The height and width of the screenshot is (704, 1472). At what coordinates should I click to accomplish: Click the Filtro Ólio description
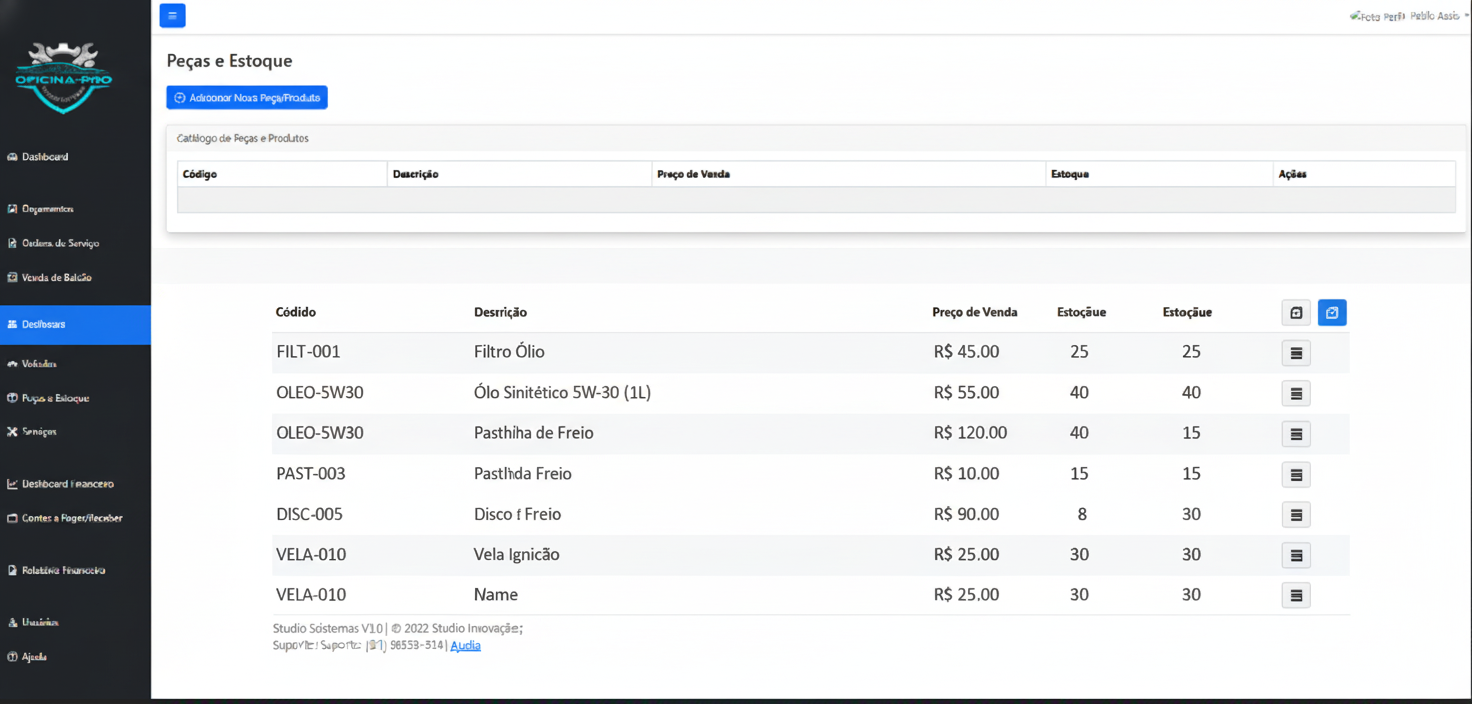coord(509,352)
